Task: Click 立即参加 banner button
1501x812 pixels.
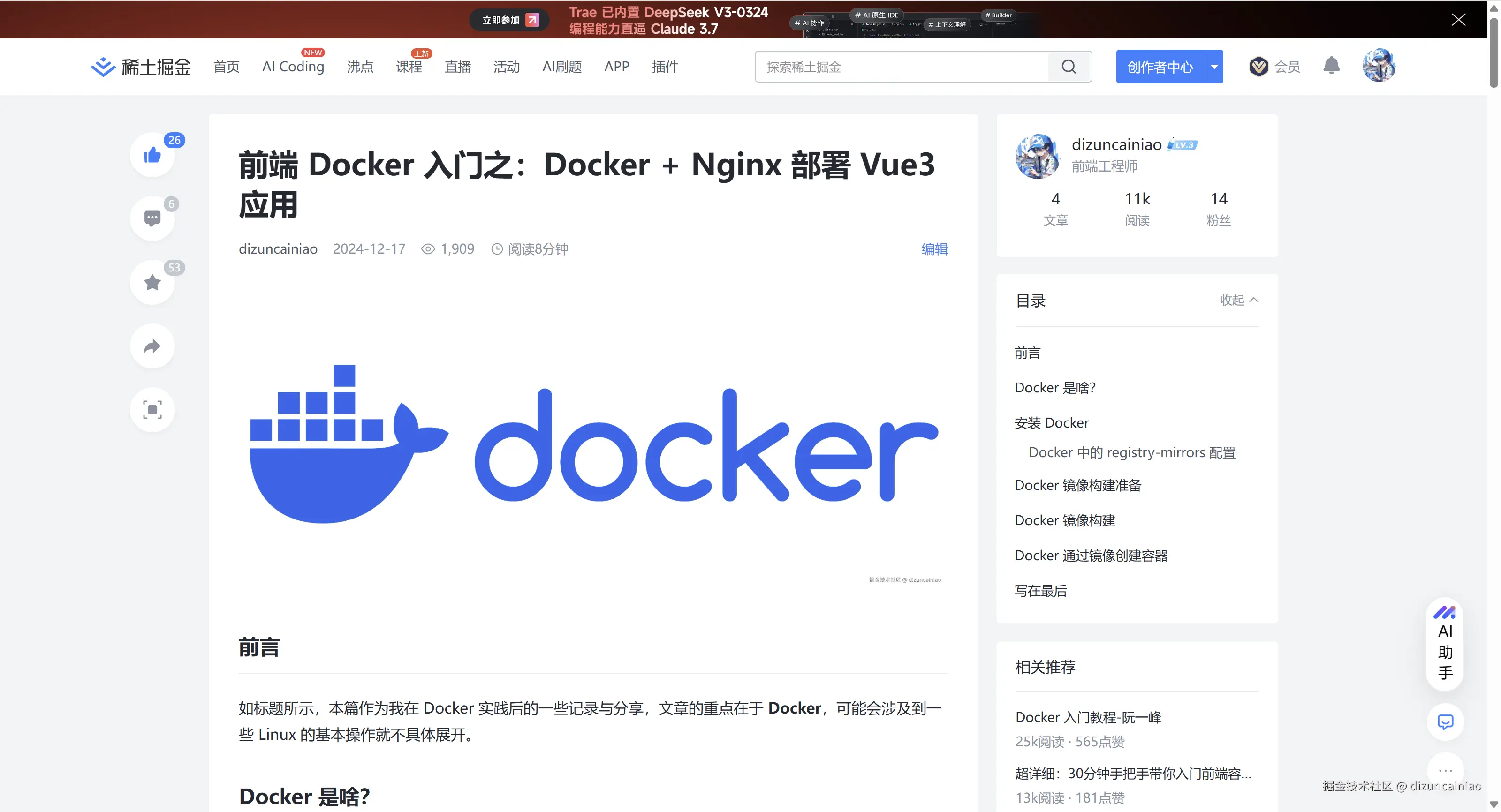Action: point(509,20)
